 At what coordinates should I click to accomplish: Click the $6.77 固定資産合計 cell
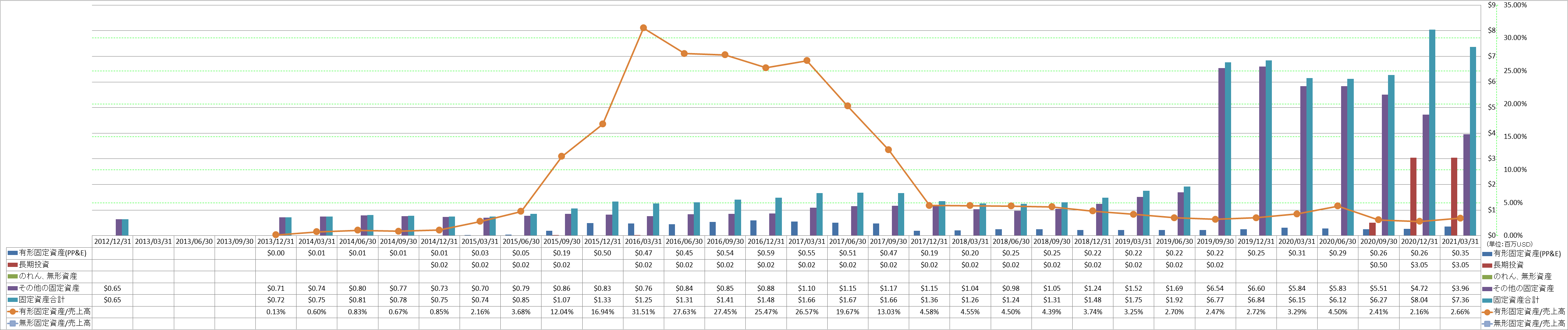pyautogui.click(x=1214, y=300)
